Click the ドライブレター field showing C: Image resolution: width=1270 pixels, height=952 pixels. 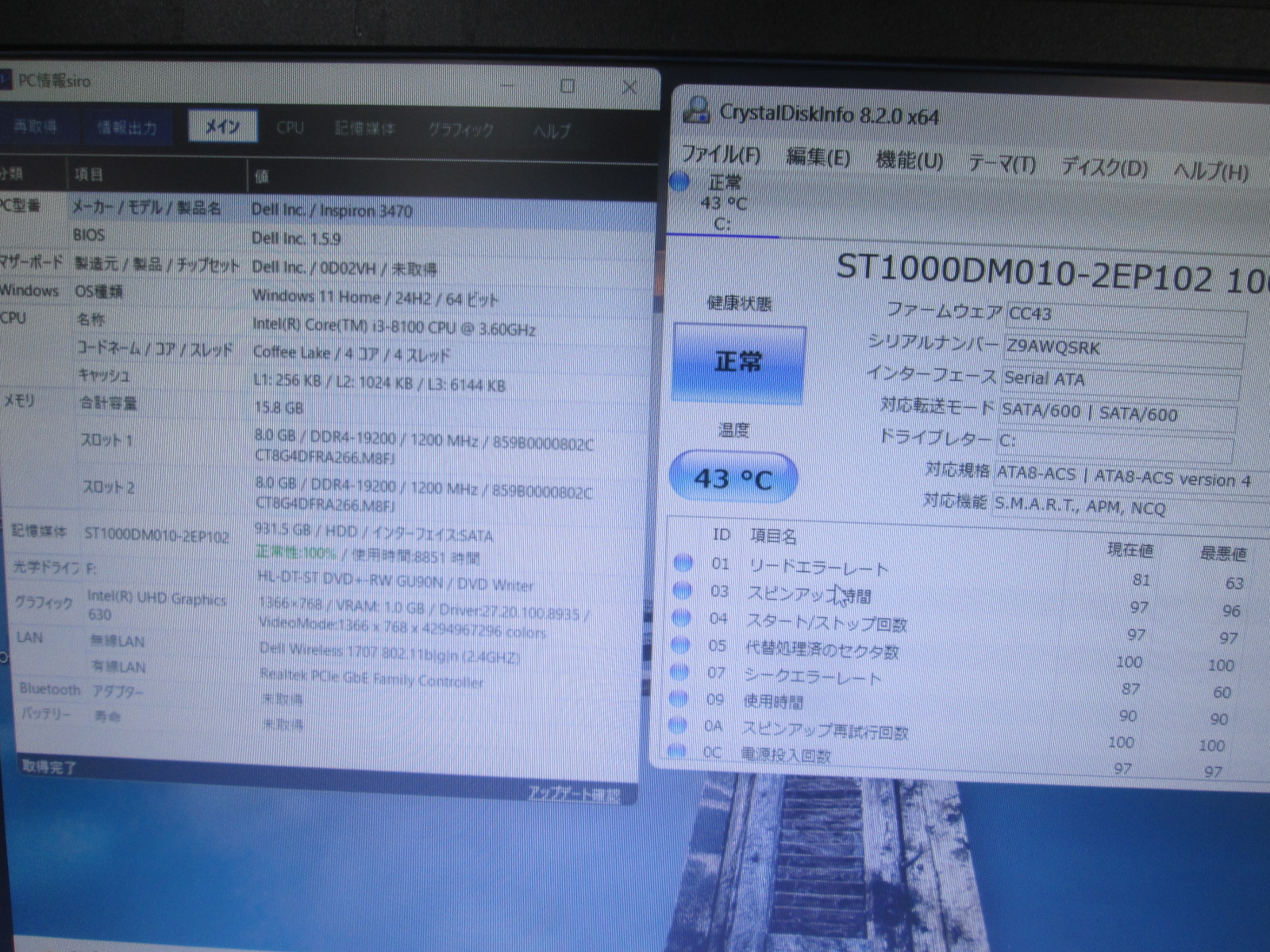point(1114,444)
